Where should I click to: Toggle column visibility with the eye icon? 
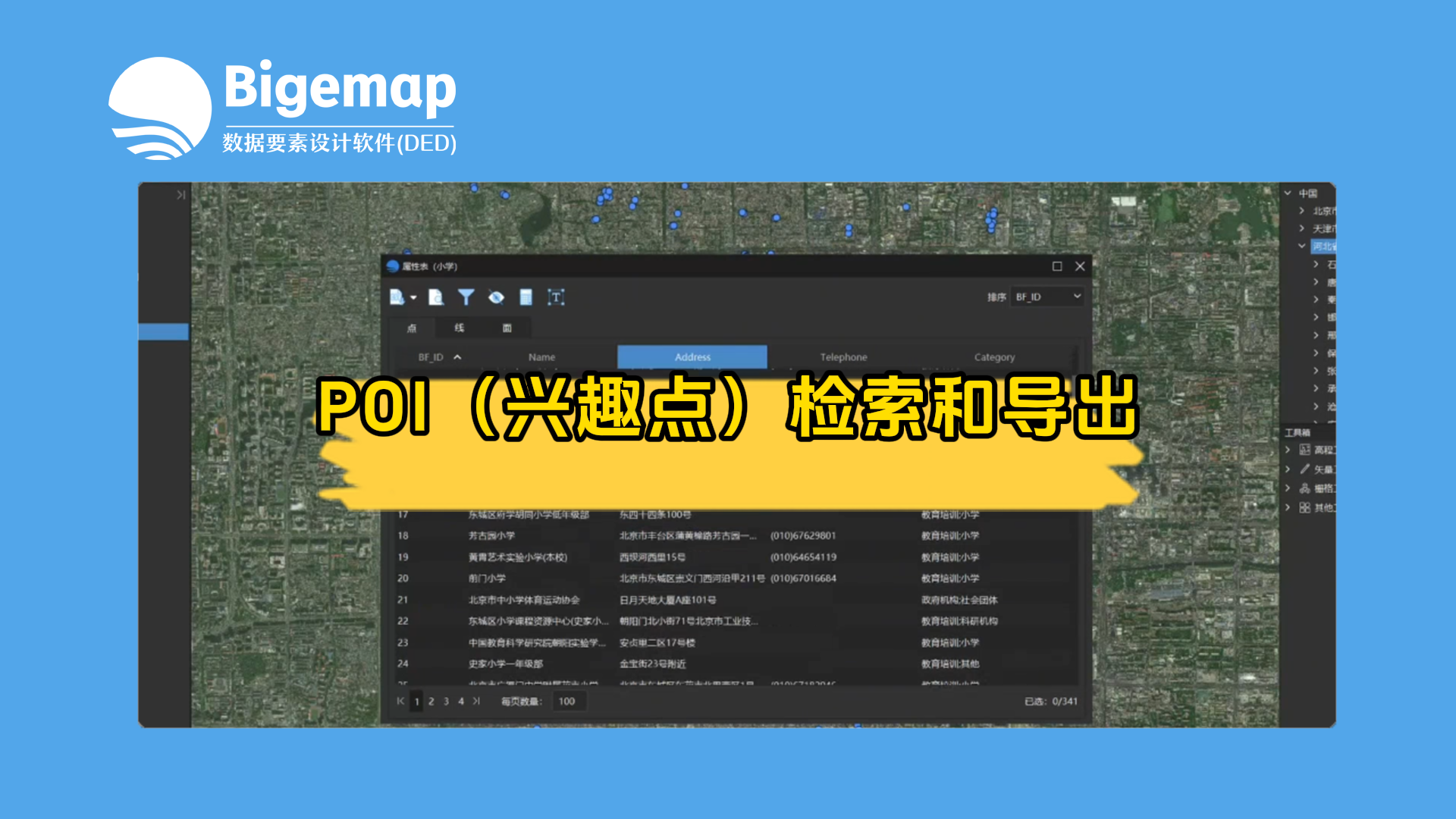pyautogui.click(x=497, y=297)
